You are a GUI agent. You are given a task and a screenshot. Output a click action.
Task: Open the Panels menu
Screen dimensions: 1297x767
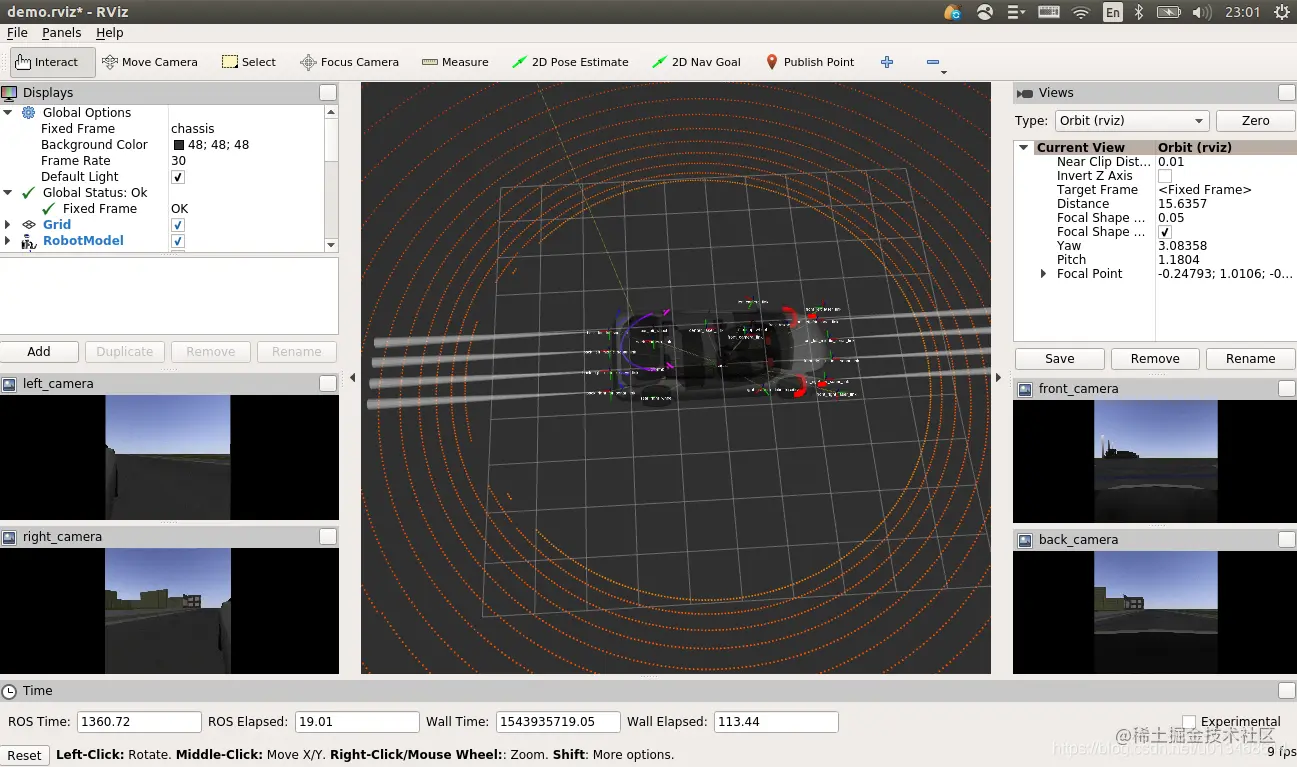(61, 33)
